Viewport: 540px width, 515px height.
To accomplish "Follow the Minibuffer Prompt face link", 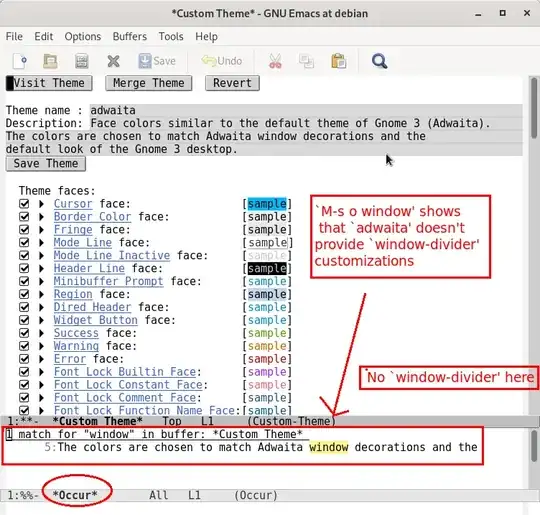I will 108,281.
